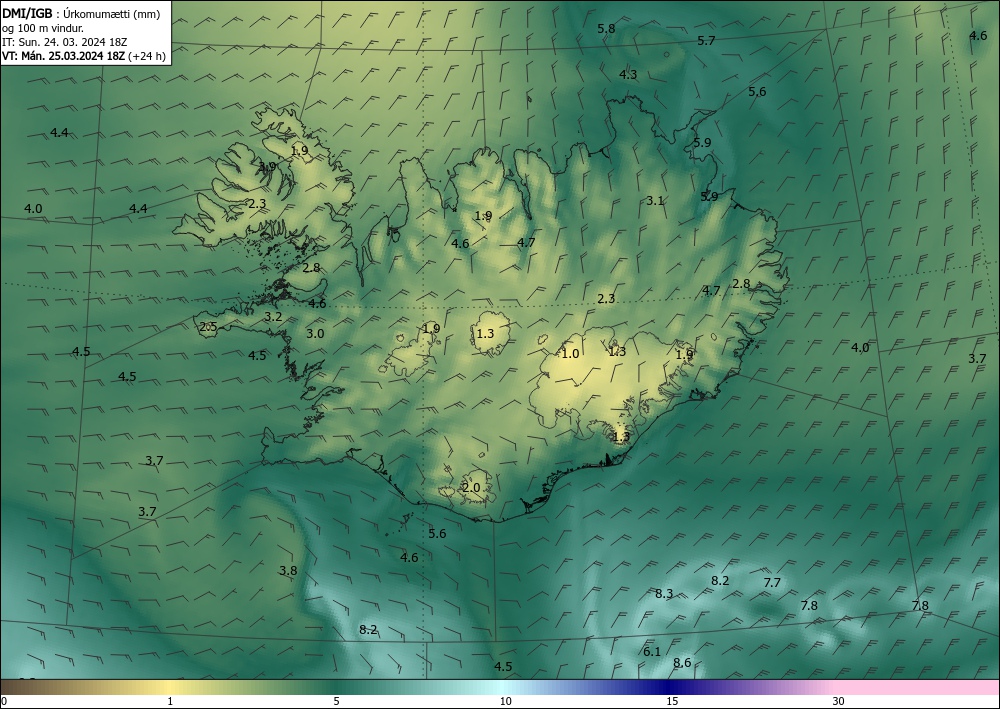1000x709 pixels.
Task: Click the '30' label on the color scale
Action: 839,702
